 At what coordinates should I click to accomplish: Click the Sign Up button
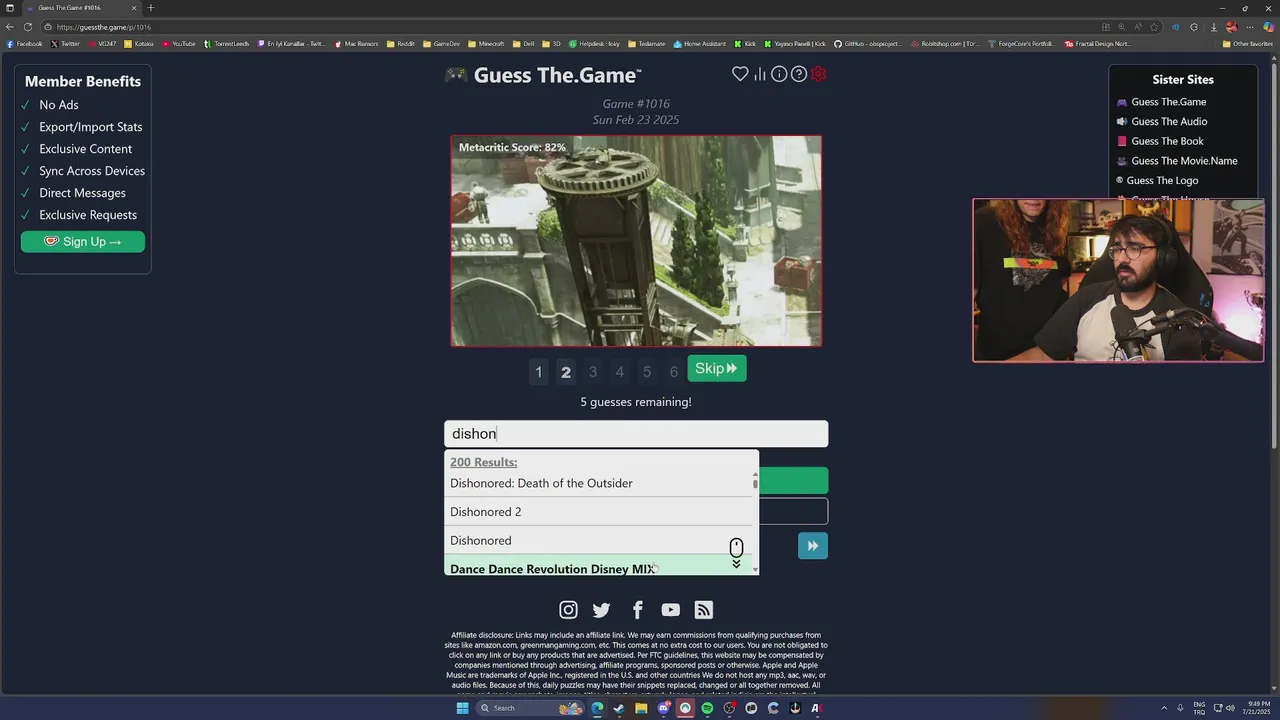point(82,241)
